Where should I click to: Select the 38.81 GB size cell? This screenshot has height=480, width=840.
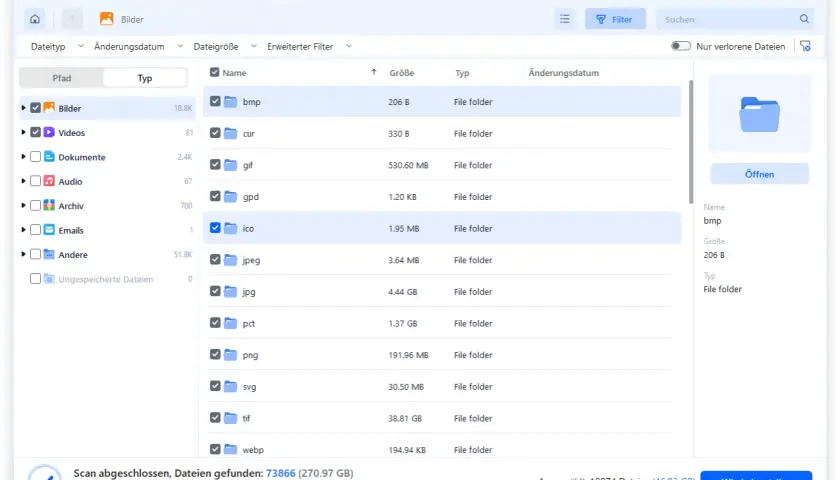tap(405, 418)
